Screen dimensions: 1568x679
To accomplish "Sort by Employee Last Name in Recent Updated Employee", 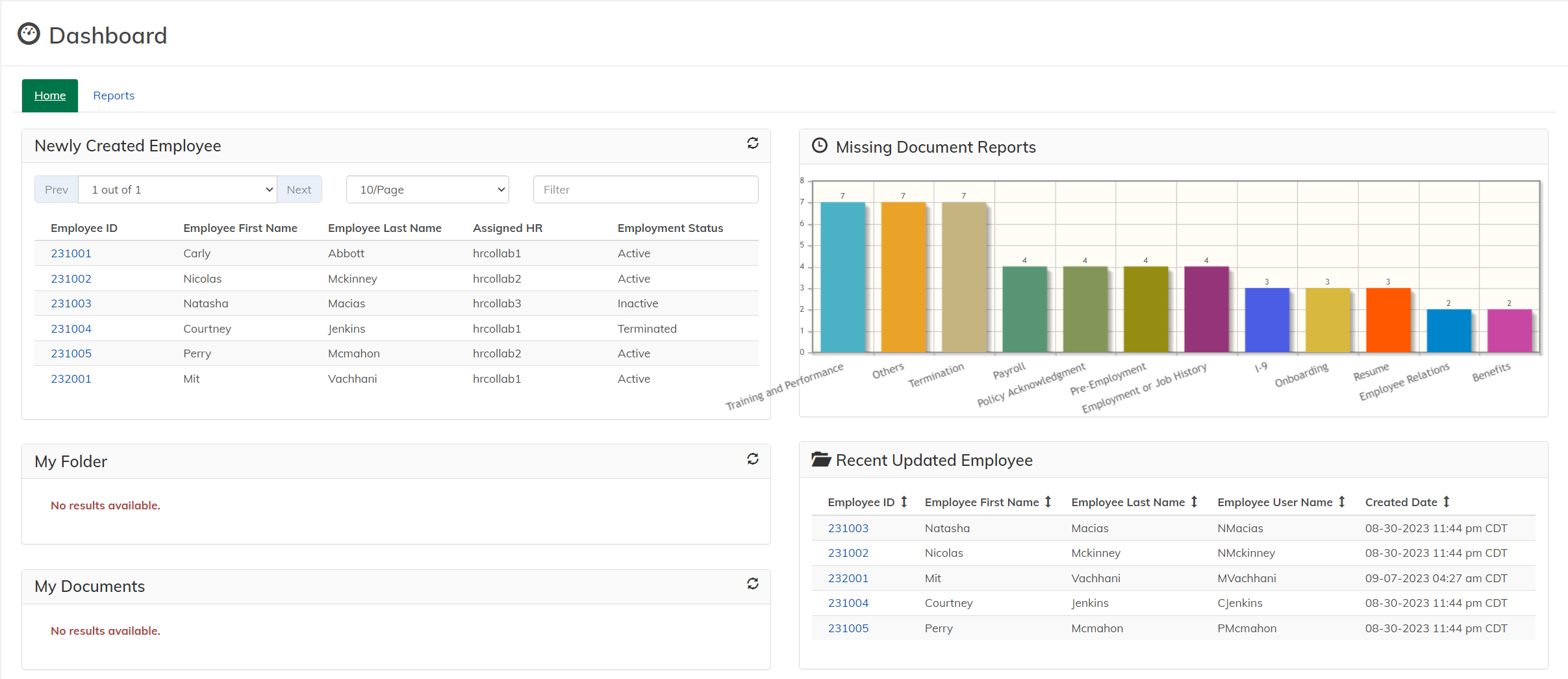I will click(1194, 501).
